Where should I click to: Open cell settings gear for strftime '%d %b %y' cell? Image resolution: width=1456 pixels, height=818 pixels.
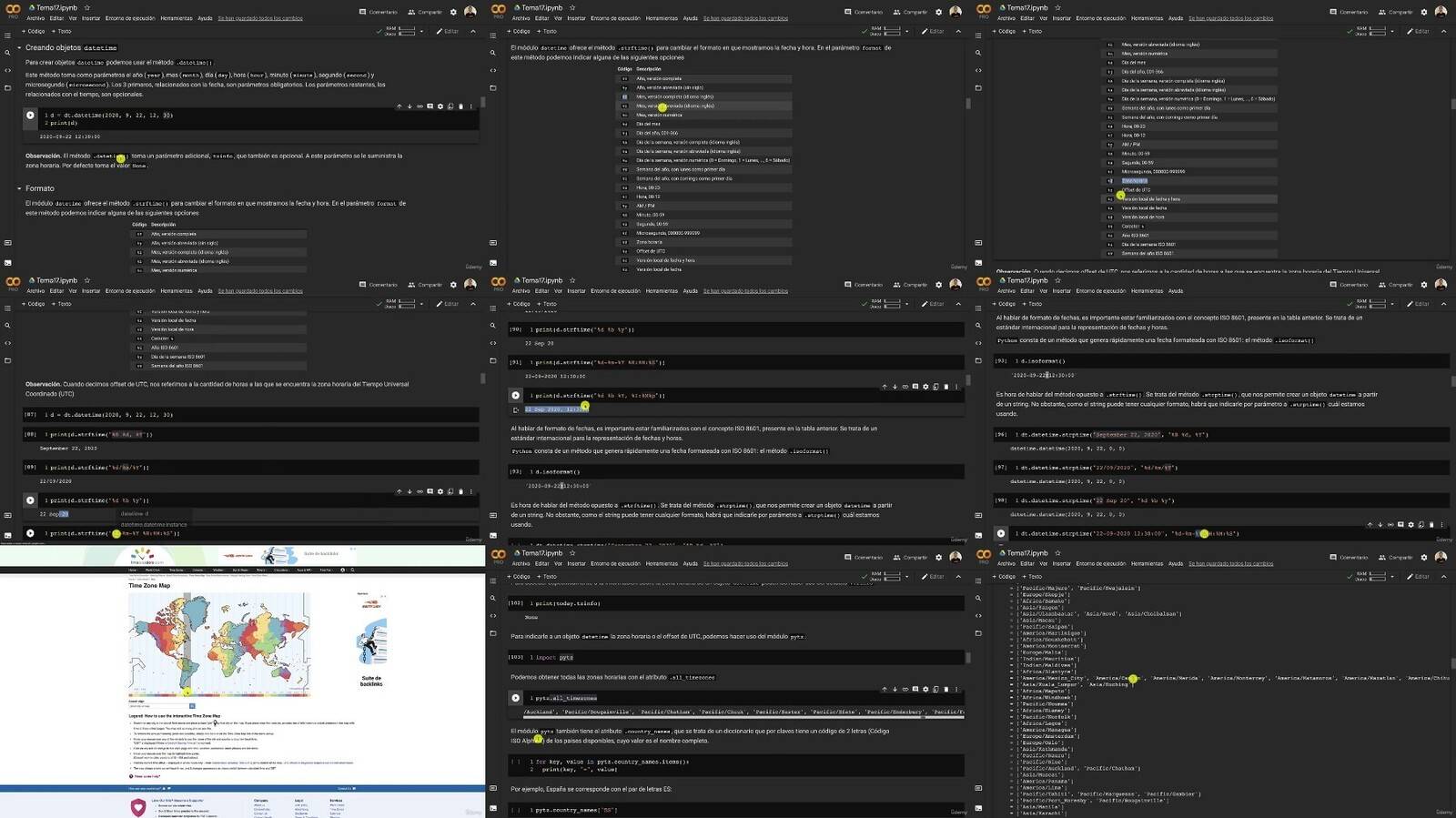click(x=440, y=491)
